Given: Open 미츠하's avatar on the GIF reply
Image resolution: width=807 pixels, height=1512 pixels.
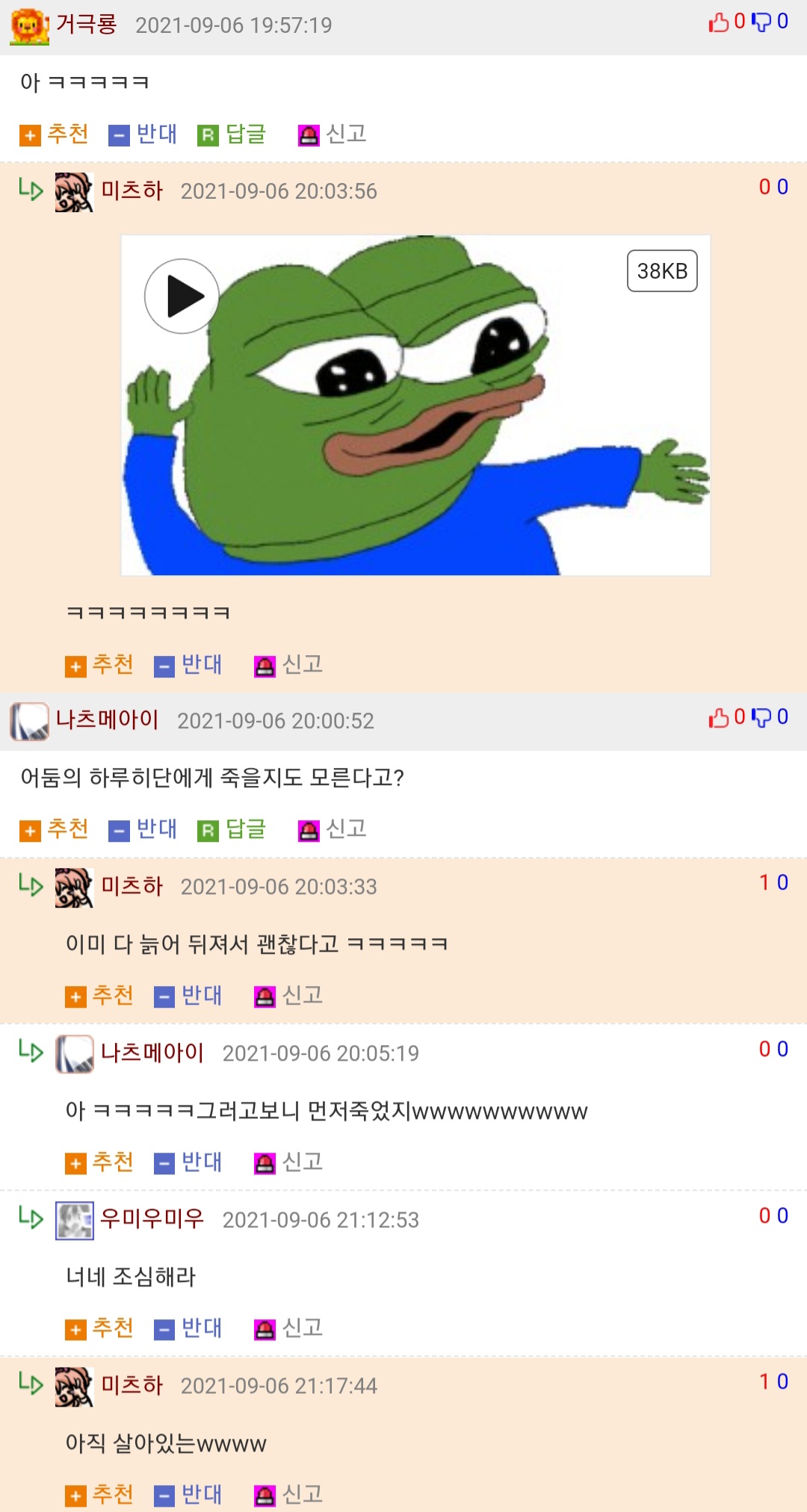Looking at the screenshot, I should 74,192.
